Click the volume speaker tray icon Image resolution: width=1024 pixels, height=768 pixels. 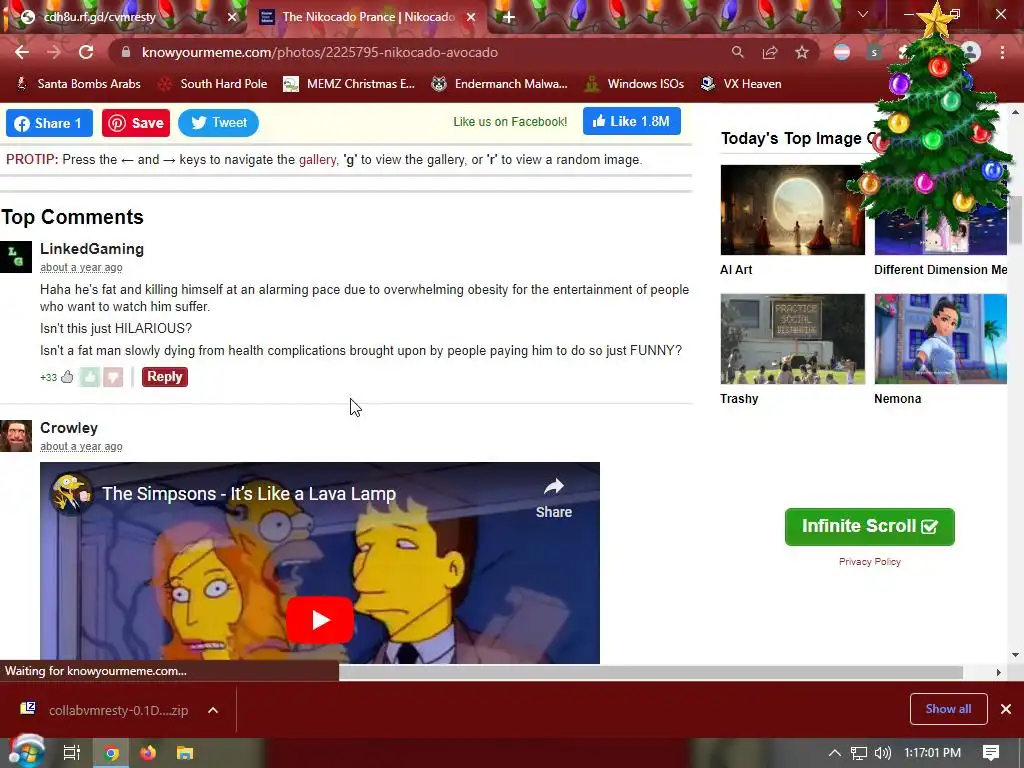point(882,753)
